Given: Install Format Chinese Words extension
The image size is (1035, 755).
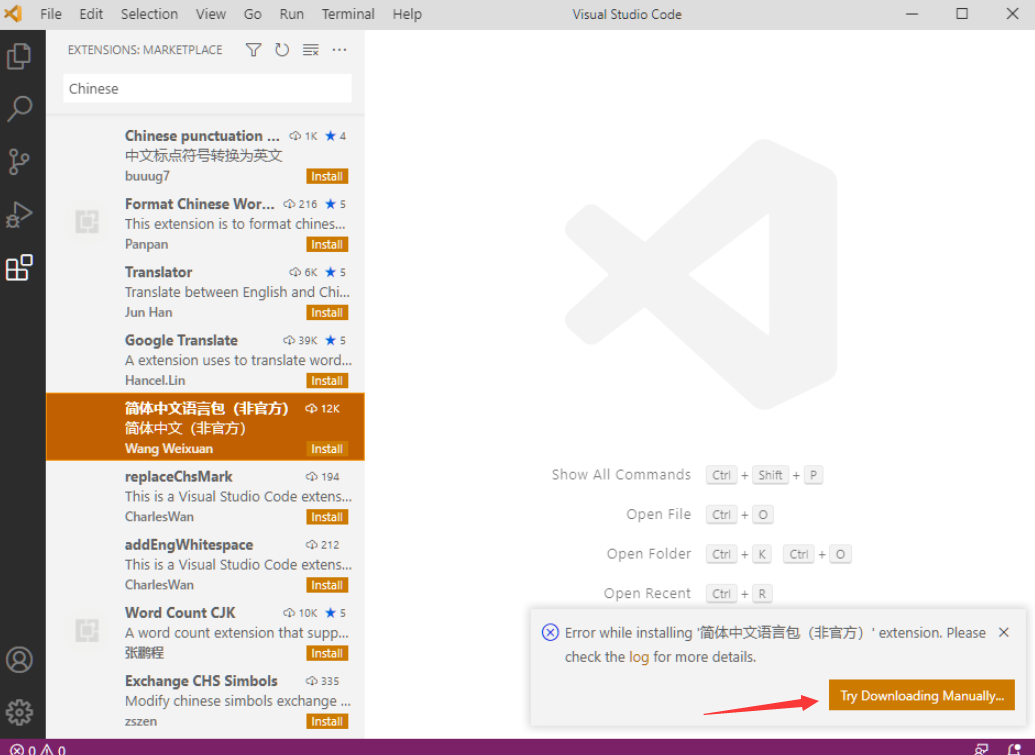Looking at the screenshot, I should coord(327,244).
